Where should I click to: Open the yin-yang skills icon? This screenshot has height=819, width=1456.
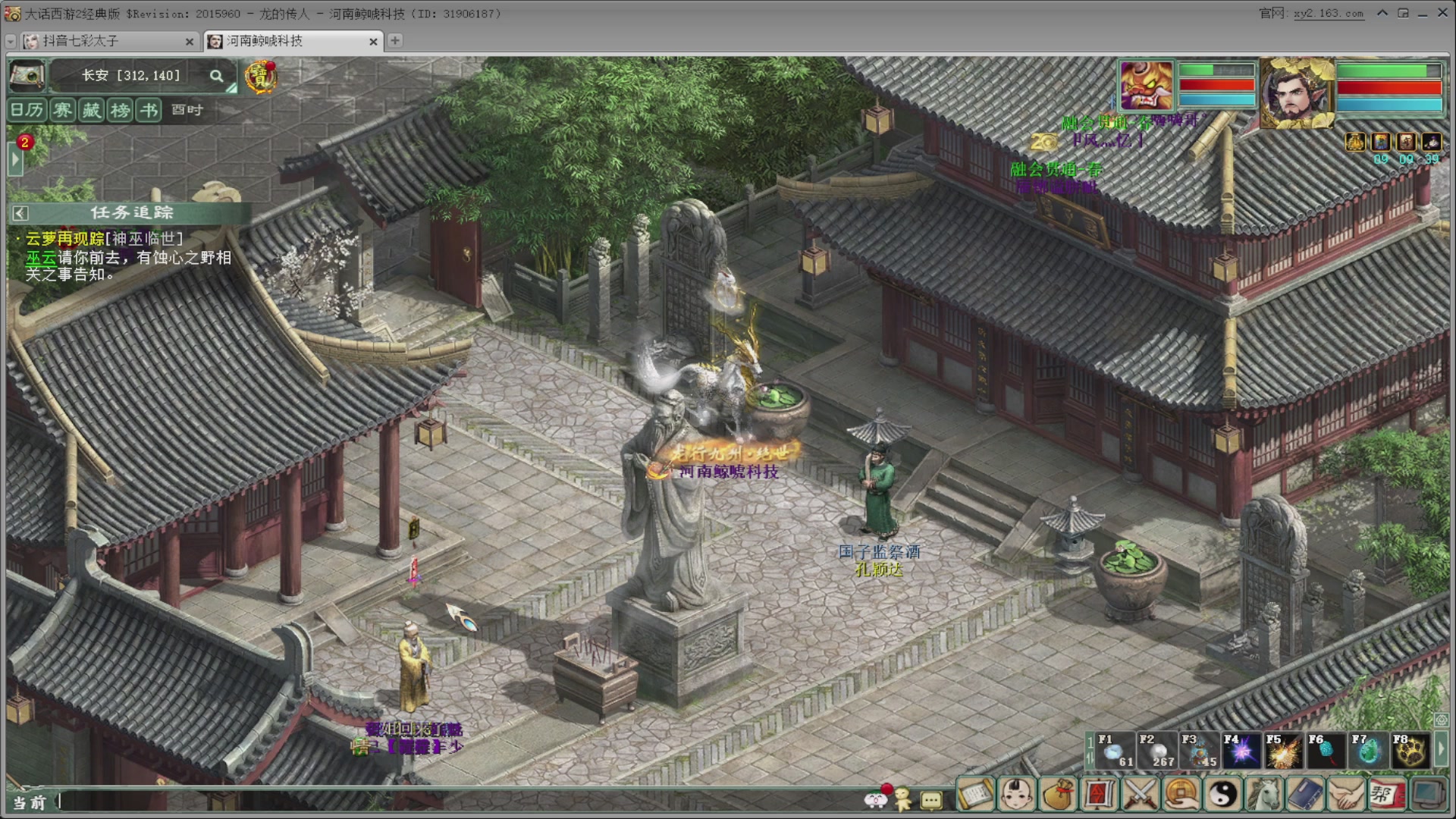pos(1222,795)
